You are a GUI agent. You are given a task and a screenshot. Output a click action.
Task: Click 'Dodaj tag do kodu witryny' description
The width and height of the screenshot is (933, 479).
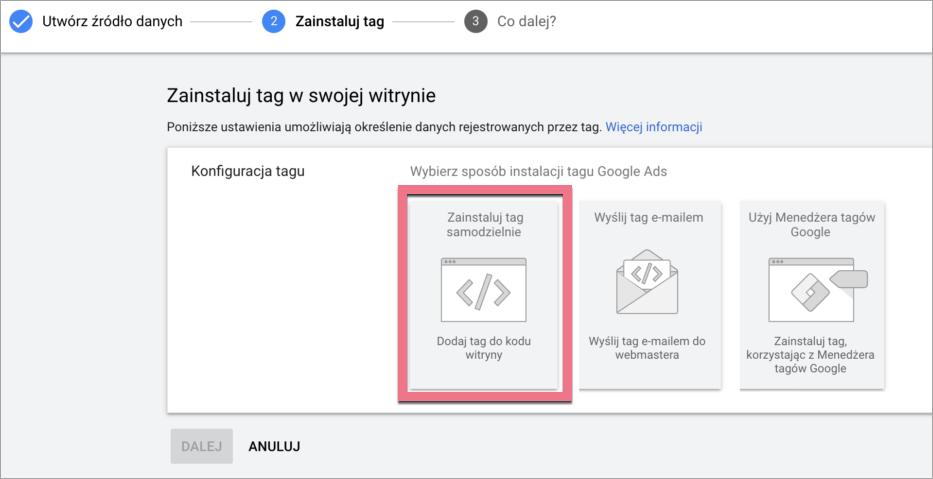(484, 348)
